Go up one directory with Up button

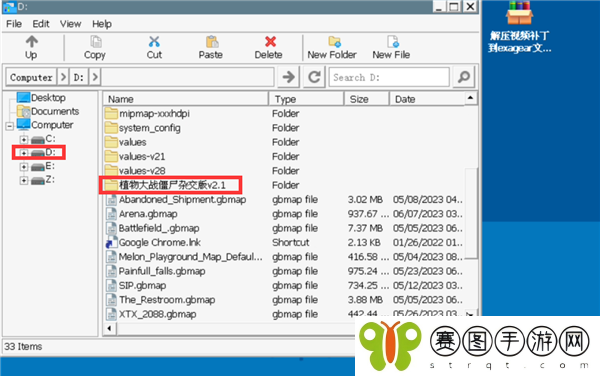pyautogui.click(x=31, y=47)
